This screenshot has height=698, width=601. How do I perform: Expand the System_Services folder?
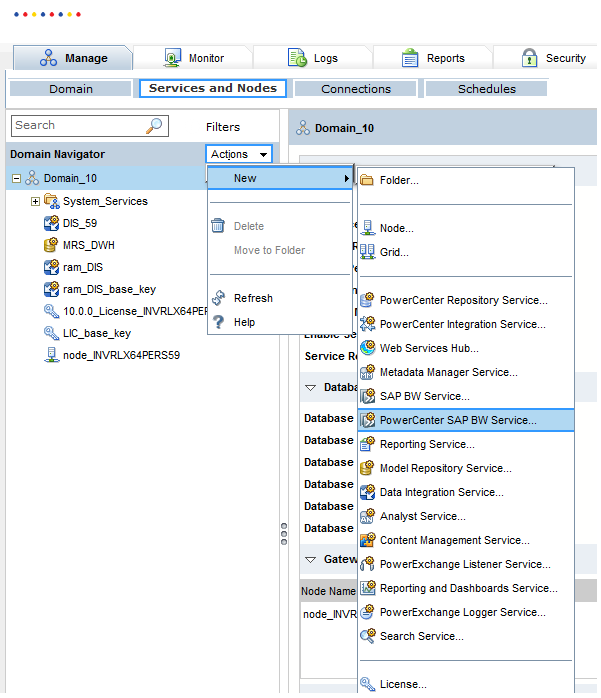[x=35, y=201]
